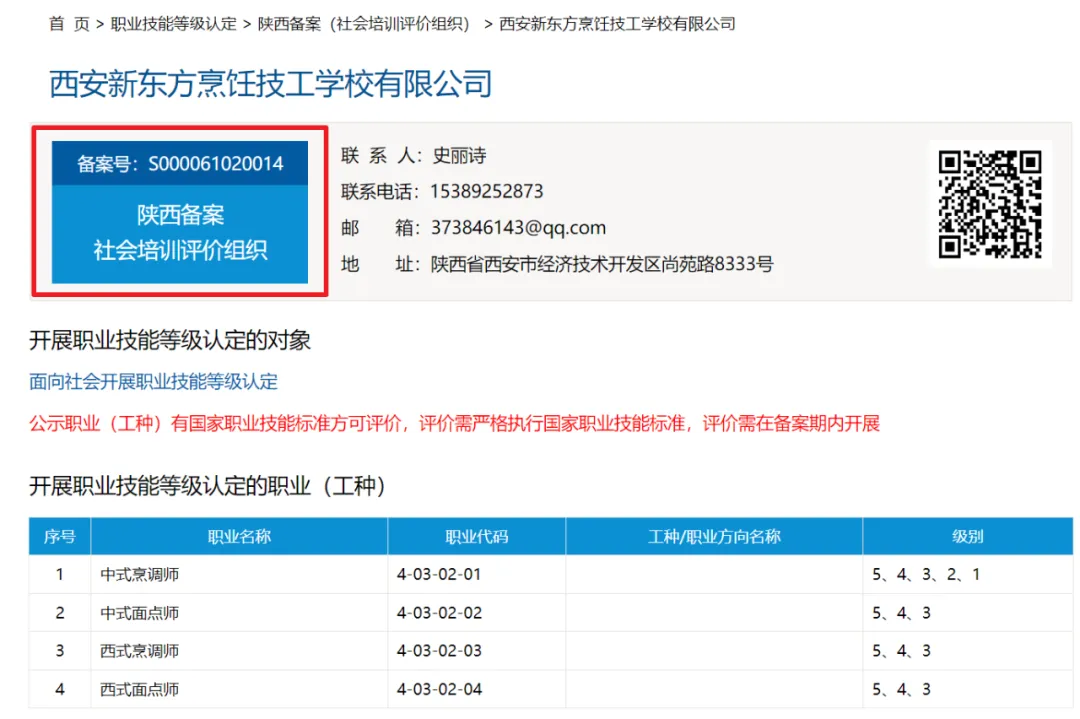Click the email address 373846143@qq.com
1080x719 pixels.
(518, 228)
